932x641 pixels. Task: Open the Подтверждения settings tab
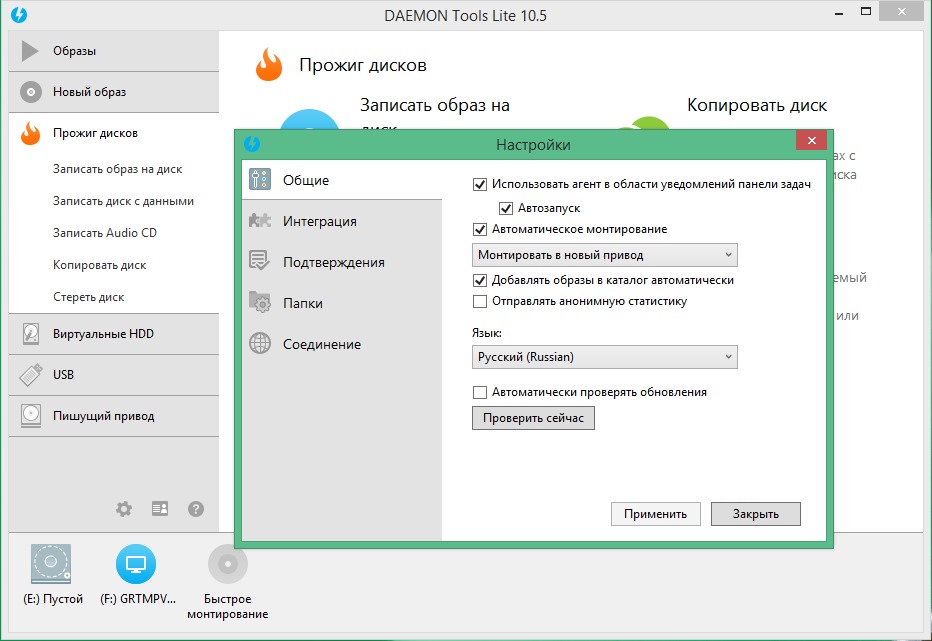tap(333, 262)
